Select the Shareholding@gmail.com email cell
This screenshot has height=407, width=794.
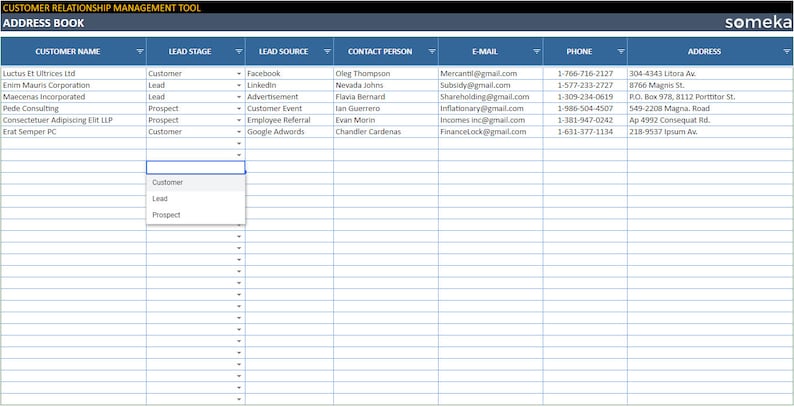click(x=491, y=97)
